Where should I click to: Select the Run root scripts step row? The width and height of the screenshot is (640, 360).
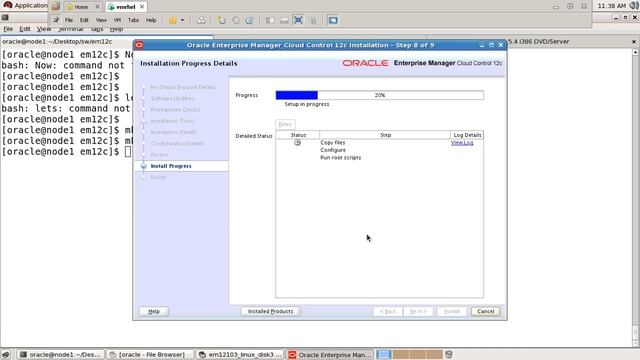coord(380,158)
